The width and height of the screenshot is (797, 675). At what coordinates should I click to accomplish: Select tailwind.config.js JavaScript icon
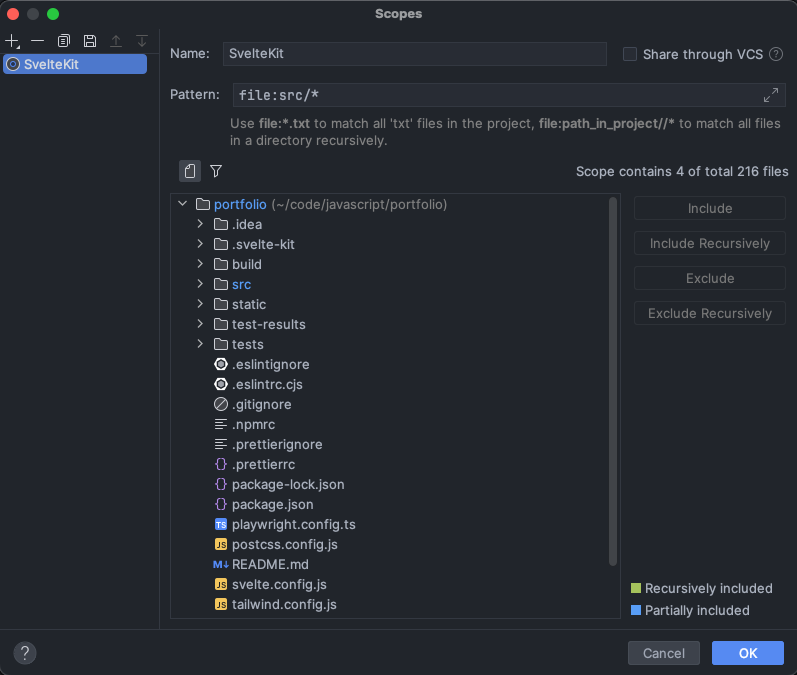[x=221, y=604]
